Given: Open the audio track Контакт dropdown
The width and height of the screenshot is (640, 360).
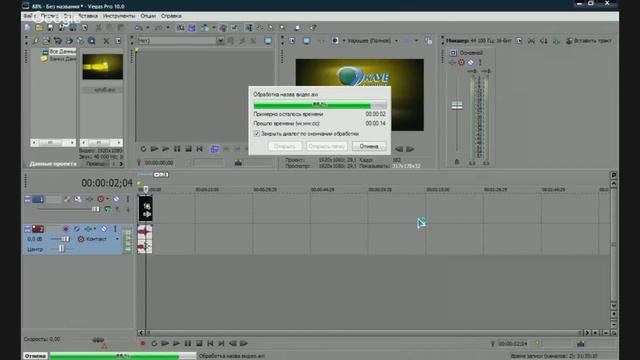Looking at the screenshot, I should (x=117, y=239).
